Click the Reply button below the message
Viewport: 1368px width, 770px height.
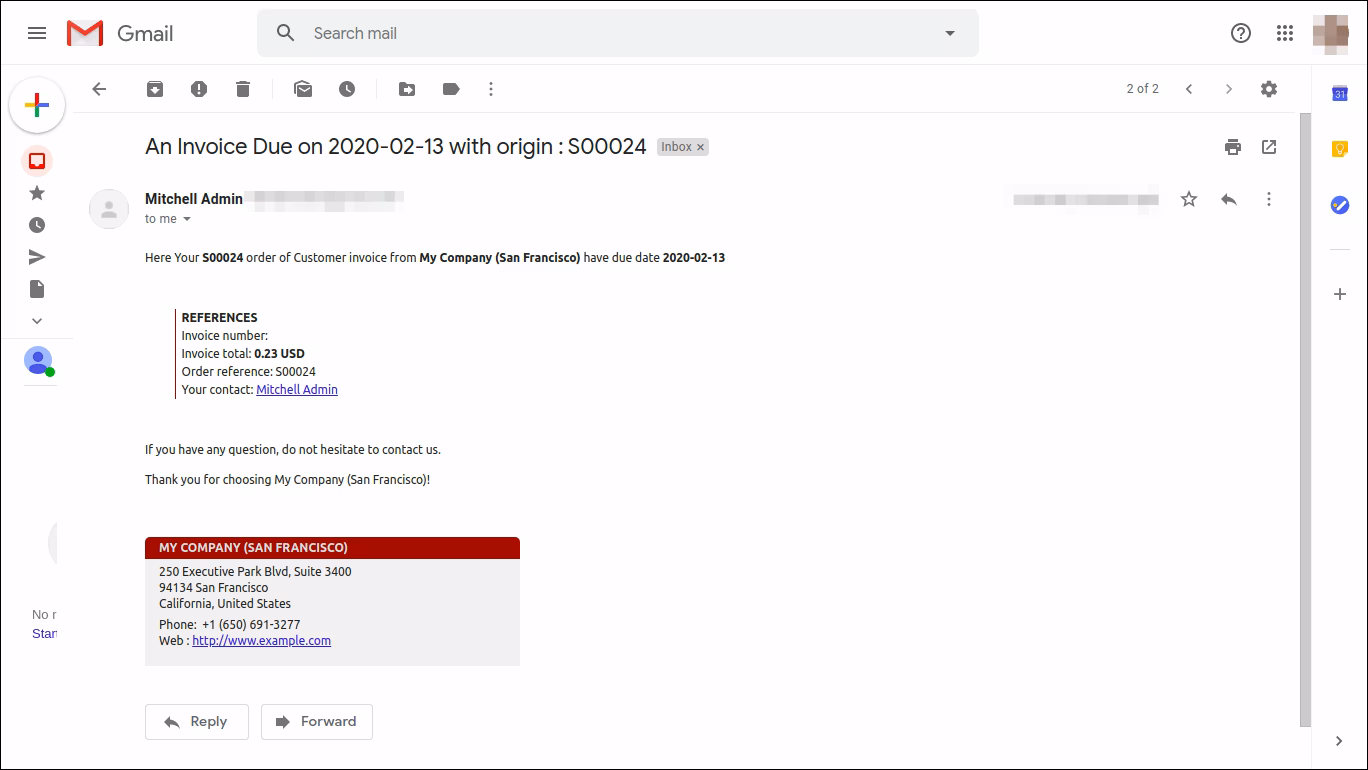pos(197,722)
